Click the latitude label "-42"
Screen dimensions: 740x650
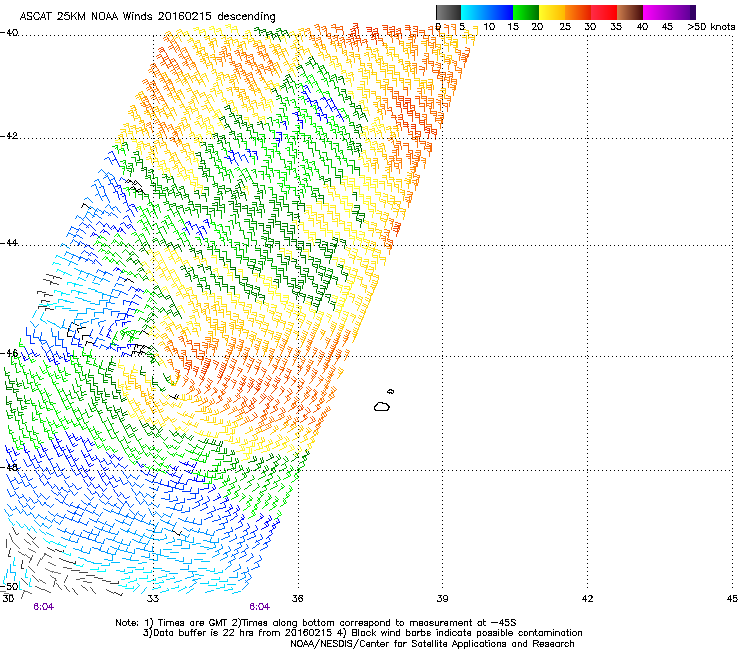(9, 136)
